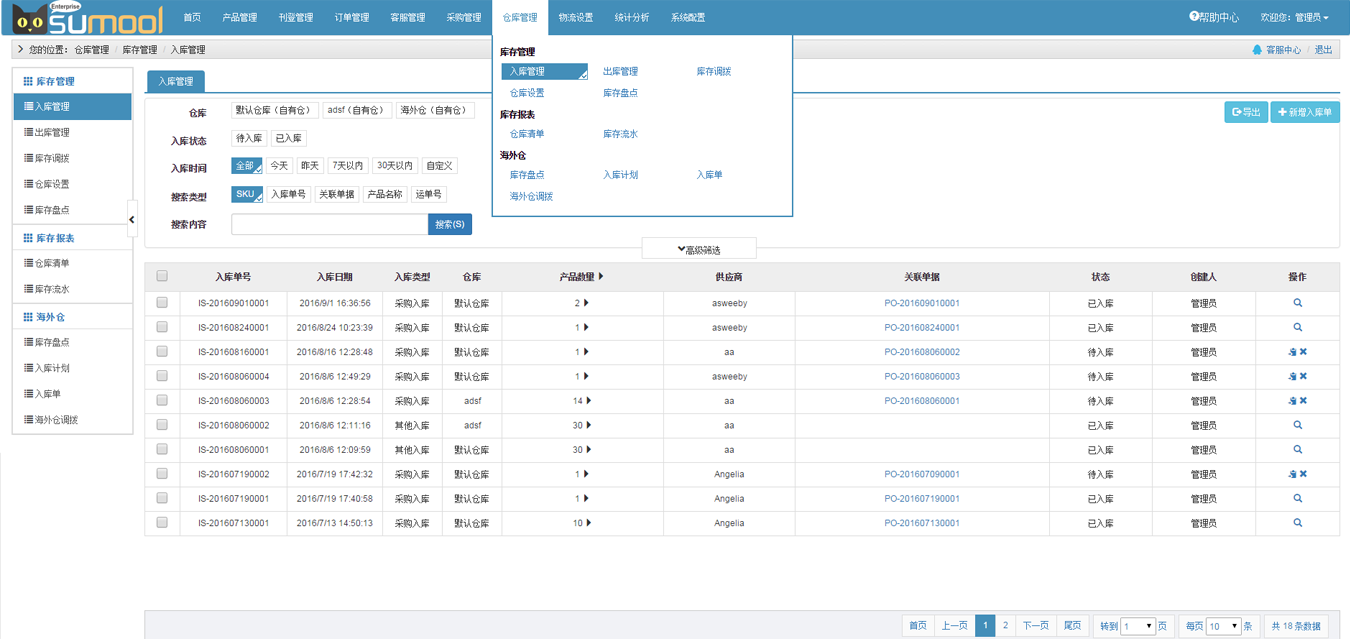The height and width of the screenshot is (639, 1350).
Task: Click the delete X icon for IS-201607190002
Action: point(1303,474)
